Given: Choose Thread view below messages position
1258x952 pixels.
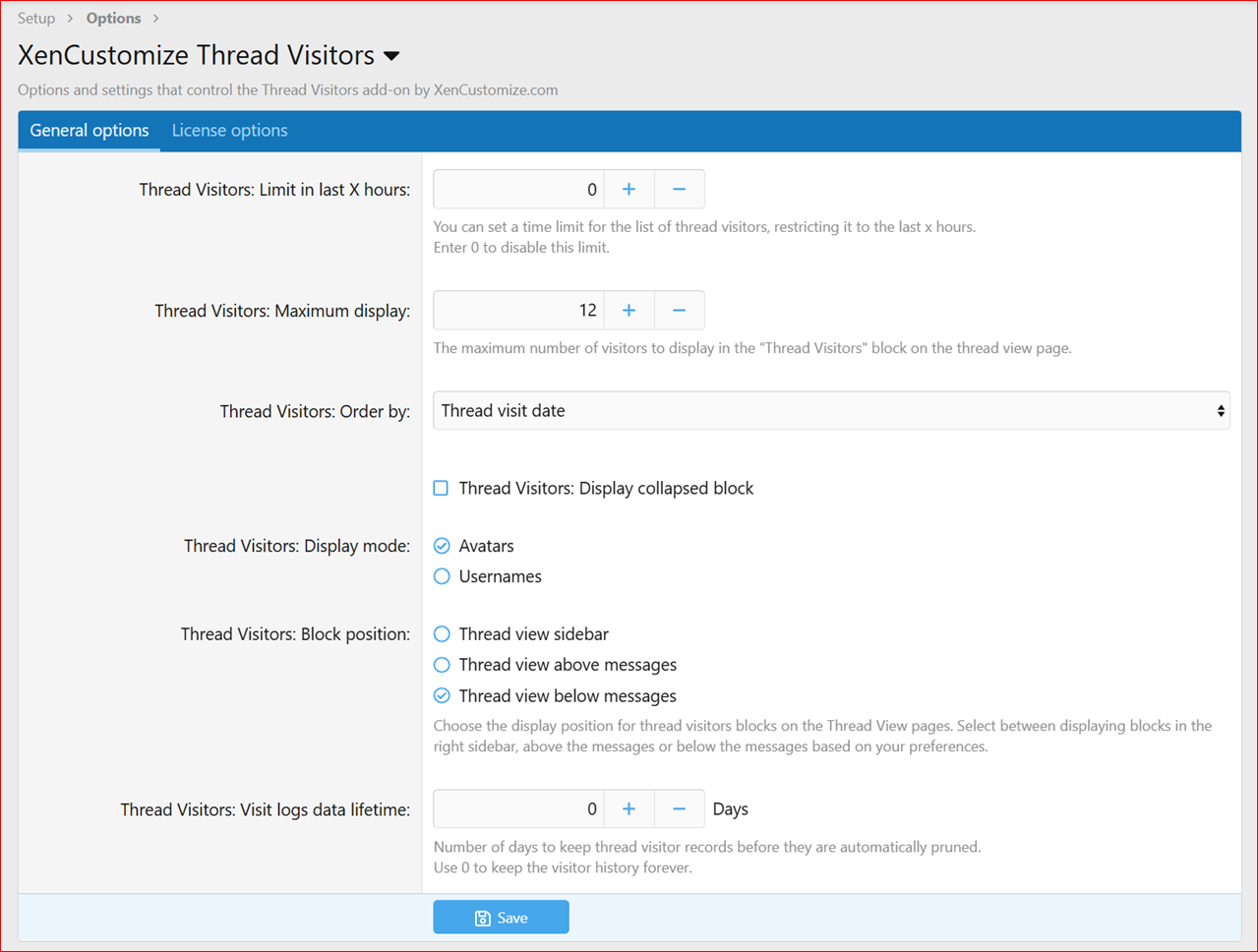Looking at the screenshot, I should coord(442,696).
